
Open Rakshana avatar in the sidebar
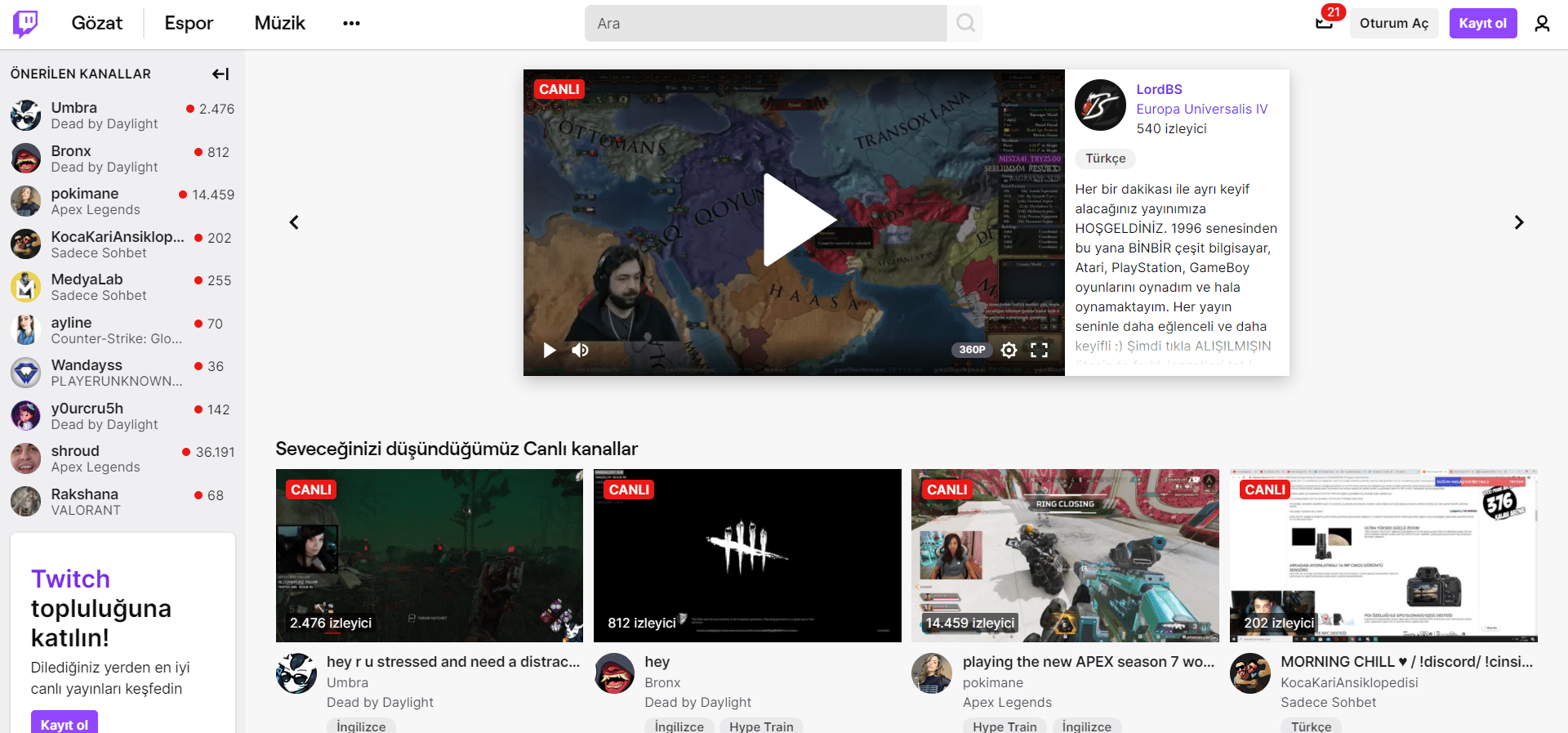26,502
